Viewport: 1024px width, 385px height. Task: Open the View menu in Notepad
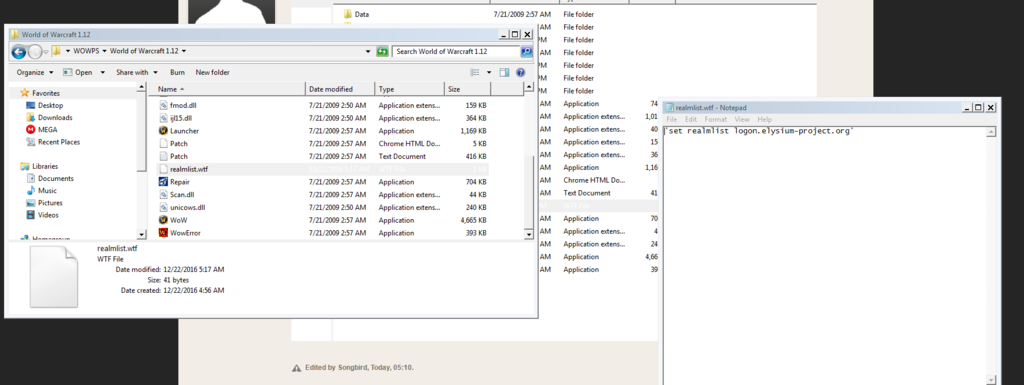(742, 119)
